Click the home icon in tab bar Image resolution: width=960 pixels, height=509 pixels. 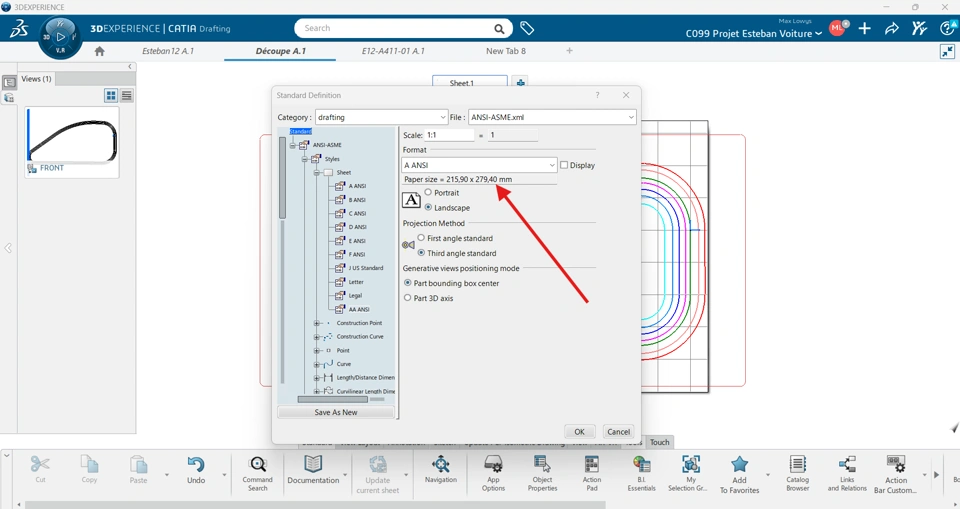tap(99, 51)
